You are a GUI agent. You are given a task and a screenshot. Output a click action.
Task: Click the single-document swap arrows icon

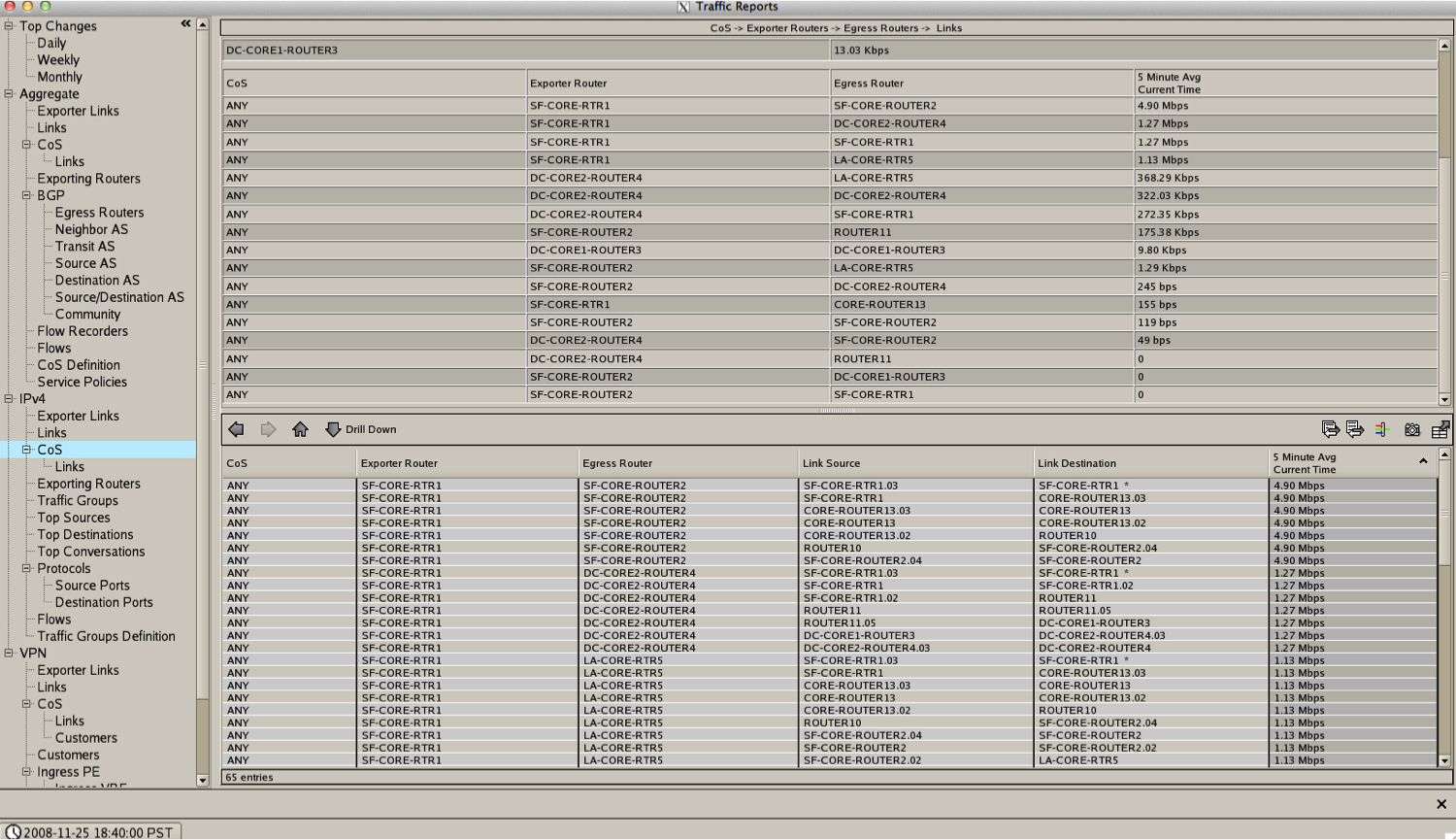click(1355, 429)
